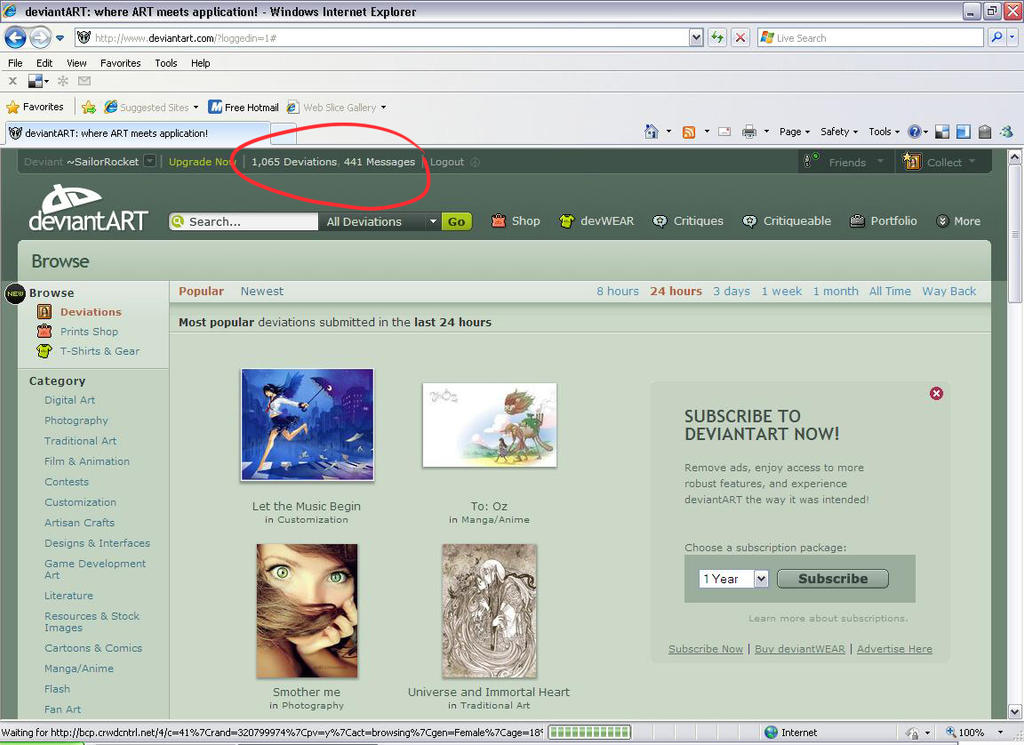Open Let the Music Begin thumbnail
1024x745 pixels.
click(x=307, y=424)
